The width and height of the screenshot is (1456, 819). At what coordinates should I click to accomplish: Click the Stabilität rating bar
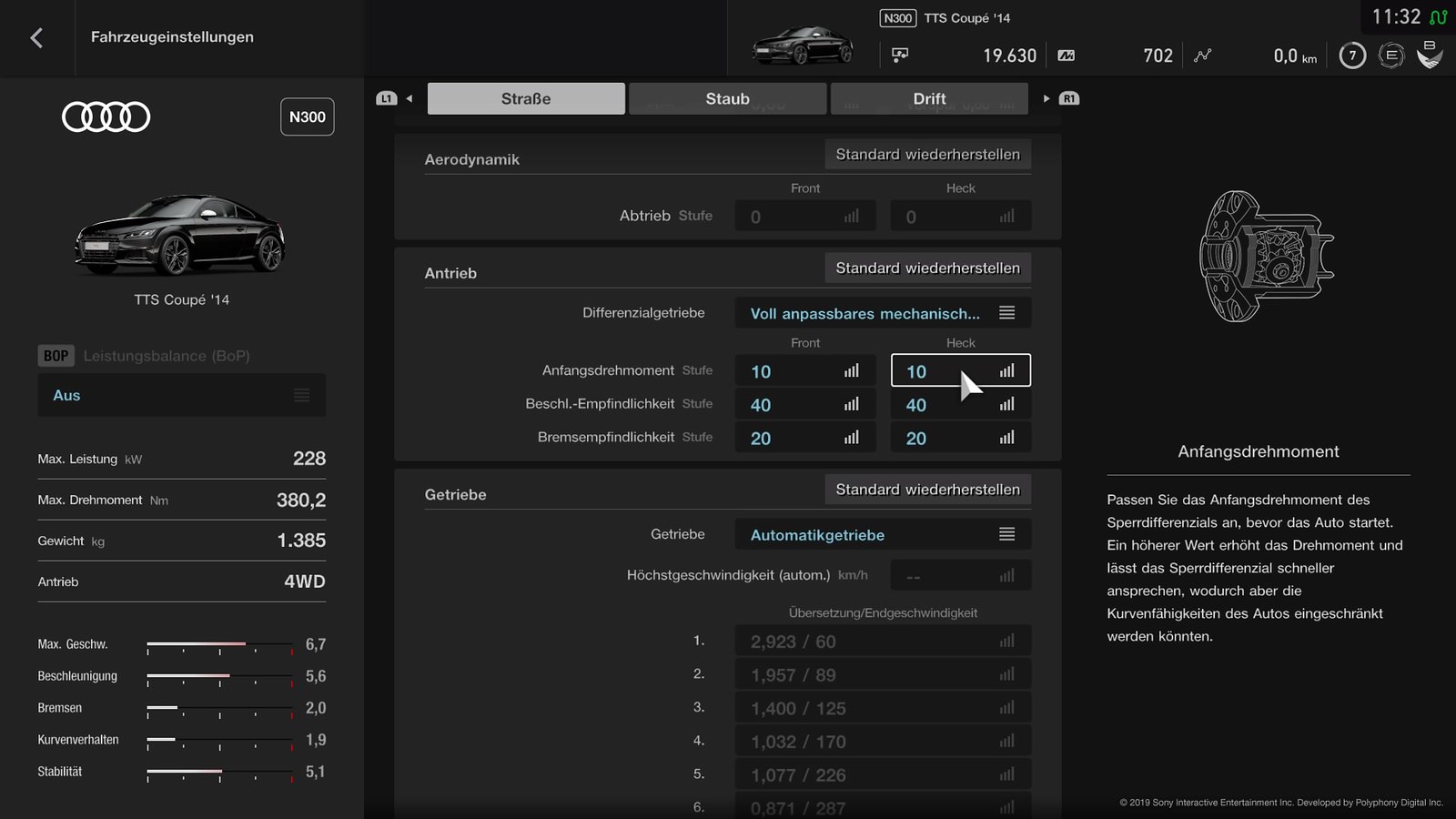pos(220,773)
